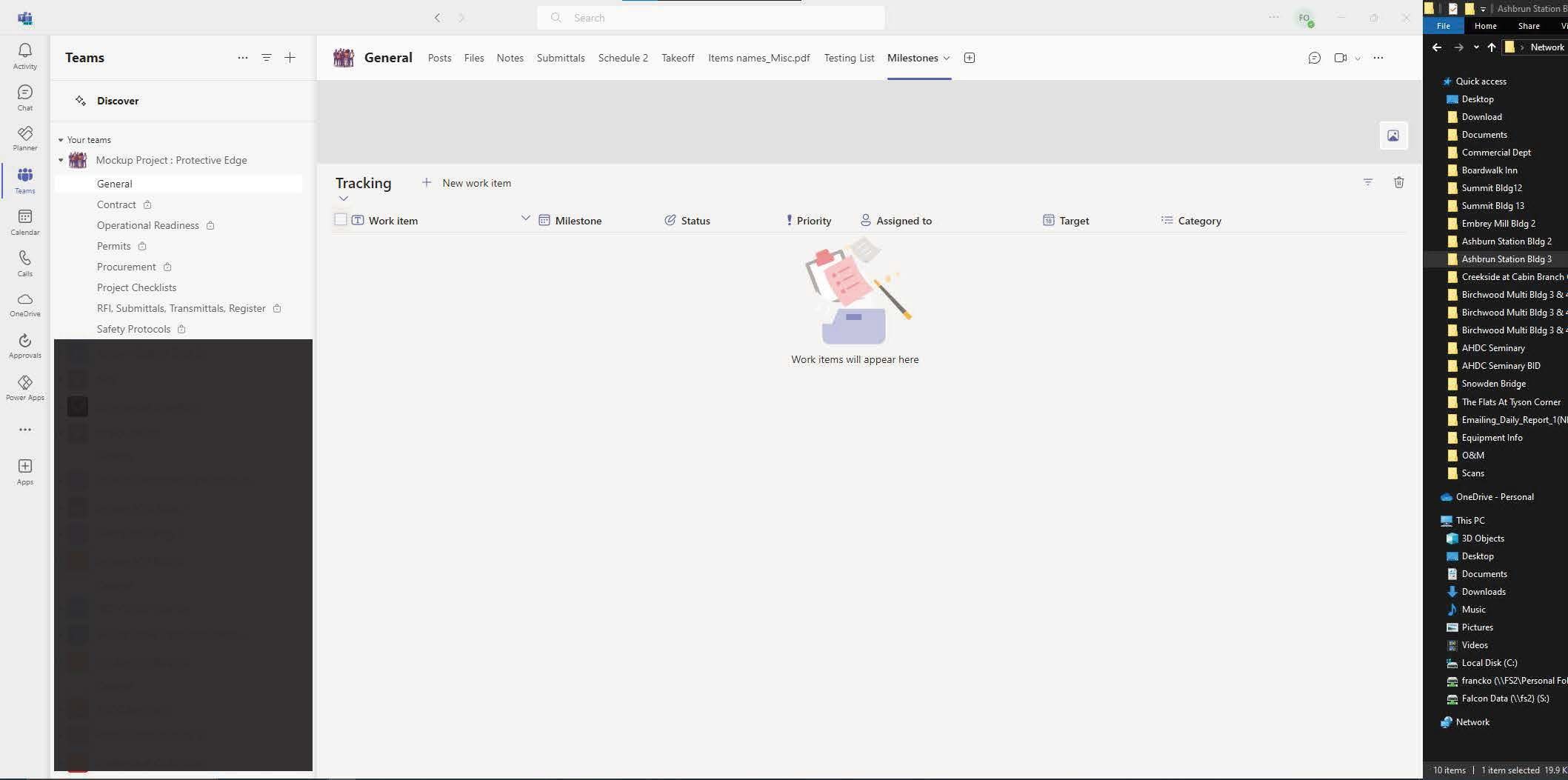Filter the Teams list
This screenshot has width=1568, height=780.
pyautogui.click(x=267, y=58)
